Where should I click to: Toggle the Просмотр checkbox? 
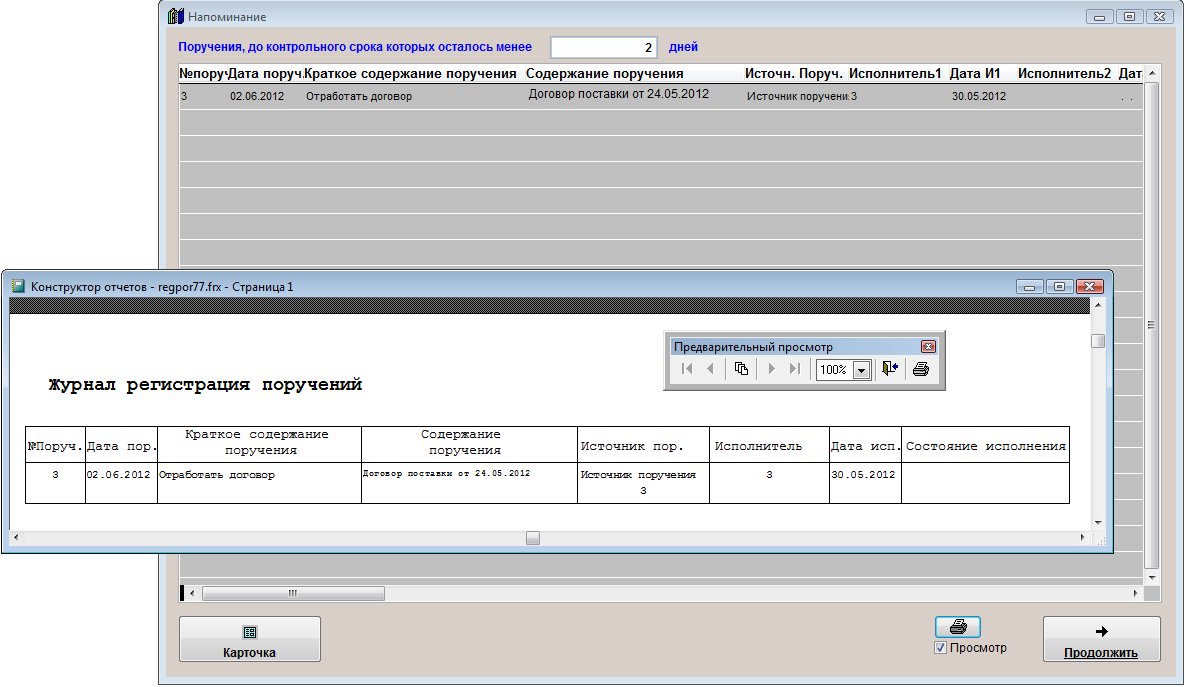[940, 648]
